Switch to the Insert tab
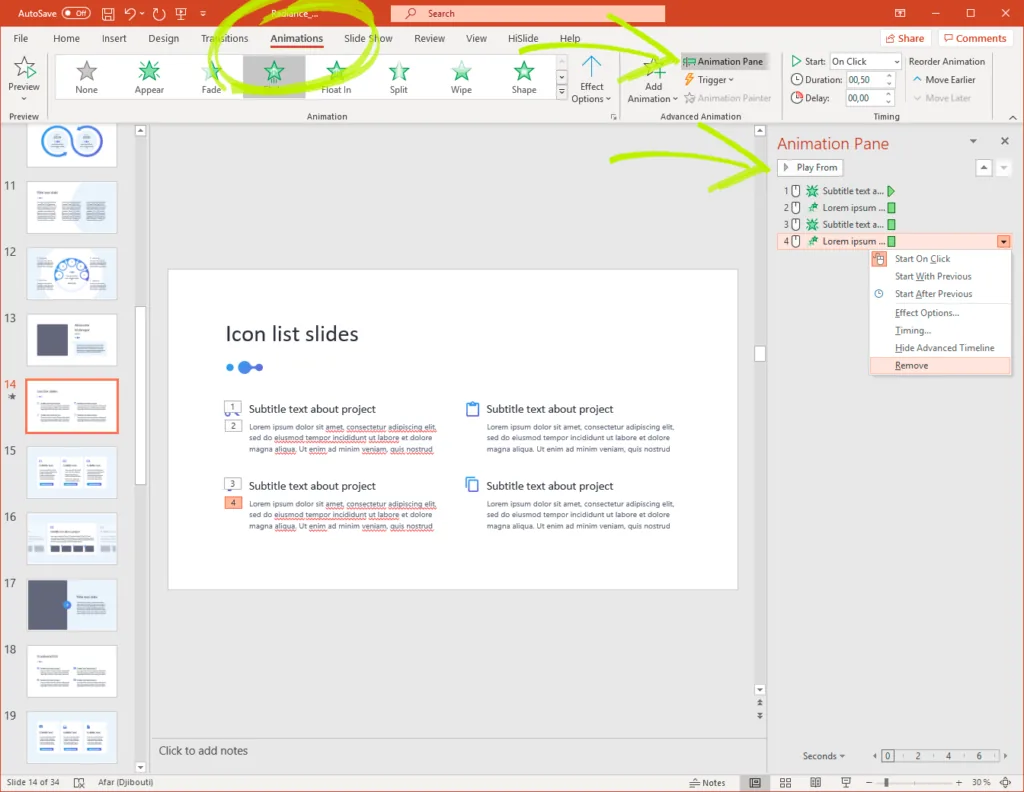Viewport: 1024px width, 792px height. pyautogui.click(x=114, y=39)
